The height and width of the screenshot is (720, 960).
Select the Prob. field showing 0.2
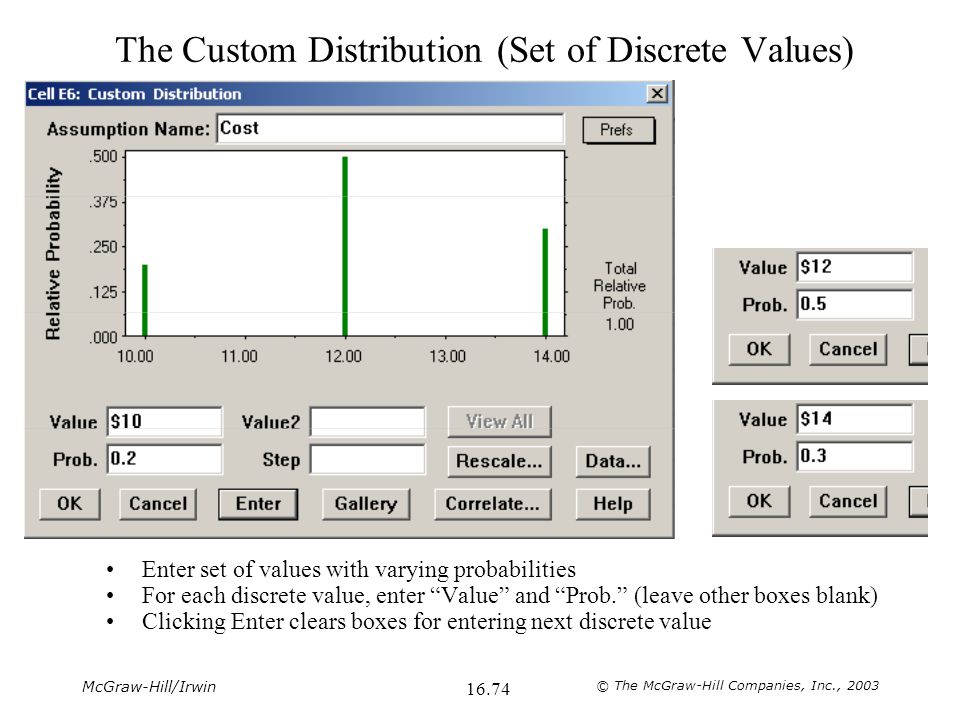165,459
